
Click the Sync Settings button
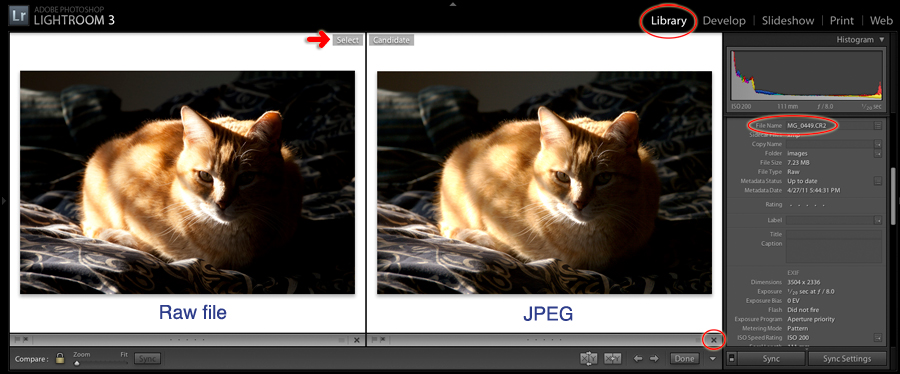847,359
